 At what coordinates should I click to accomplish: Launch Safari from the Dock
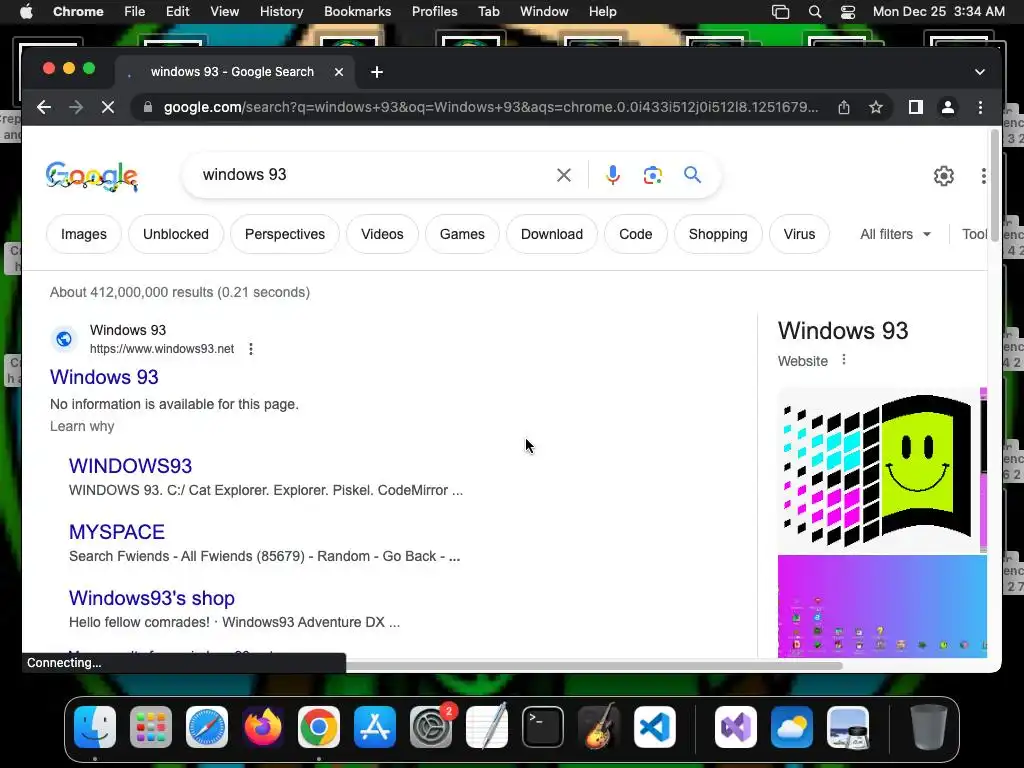(x=207, y=727)
